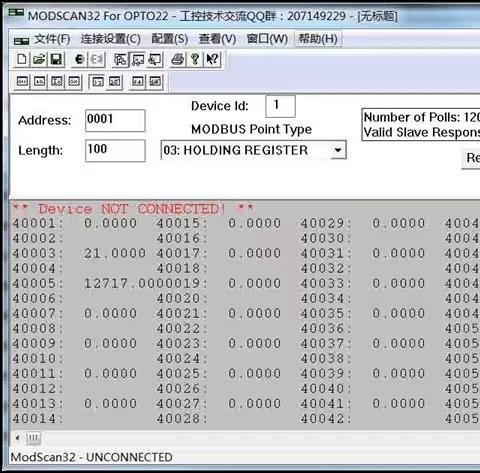Click the application icon in title bar
Screen dimensions: 480x473
[16, 13]
